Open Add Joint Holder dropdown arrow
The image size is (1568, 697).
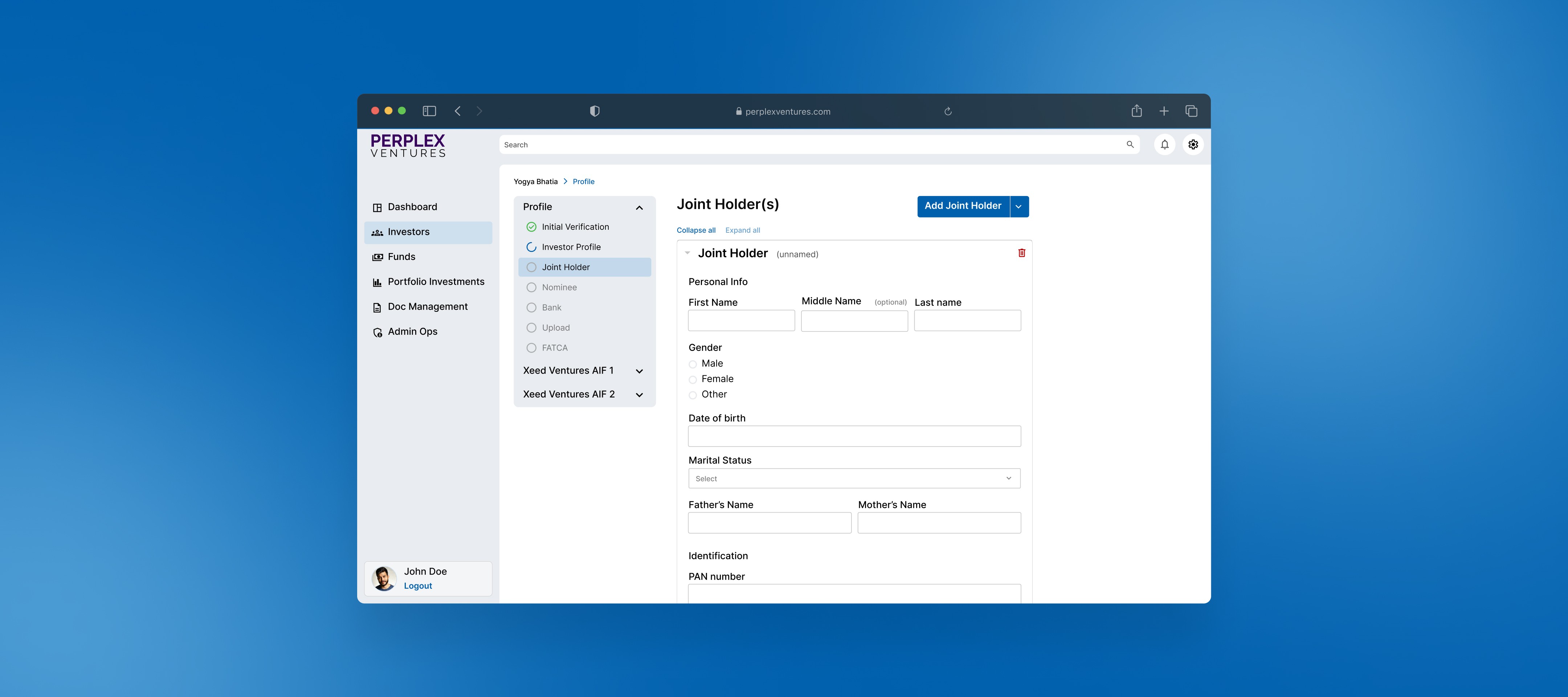(1018, 206)
